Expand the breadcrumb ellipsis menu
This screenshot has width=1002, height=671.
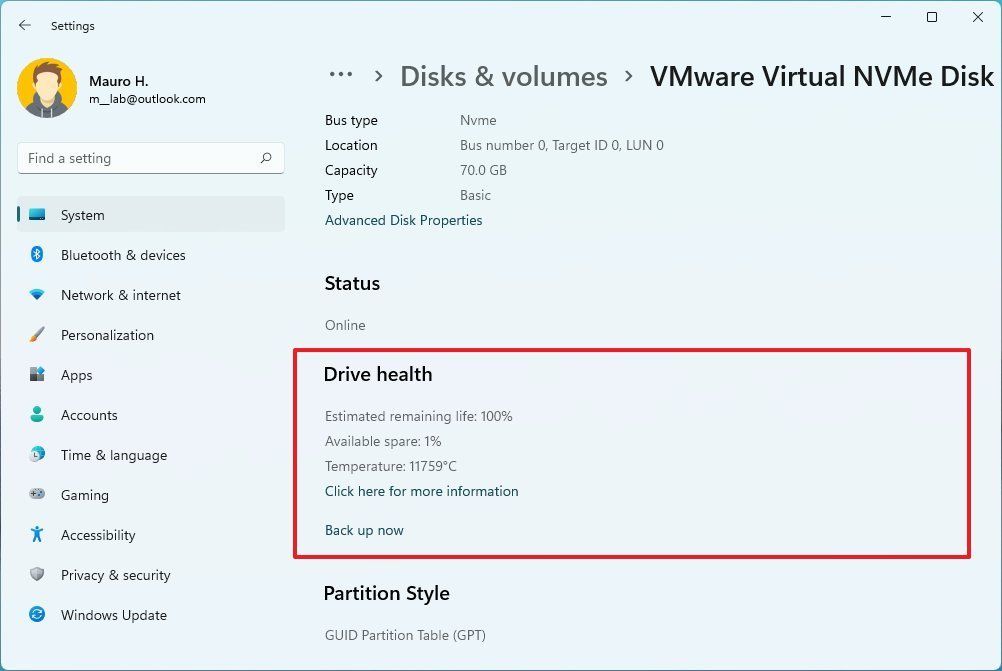click(x=341, y=75)
